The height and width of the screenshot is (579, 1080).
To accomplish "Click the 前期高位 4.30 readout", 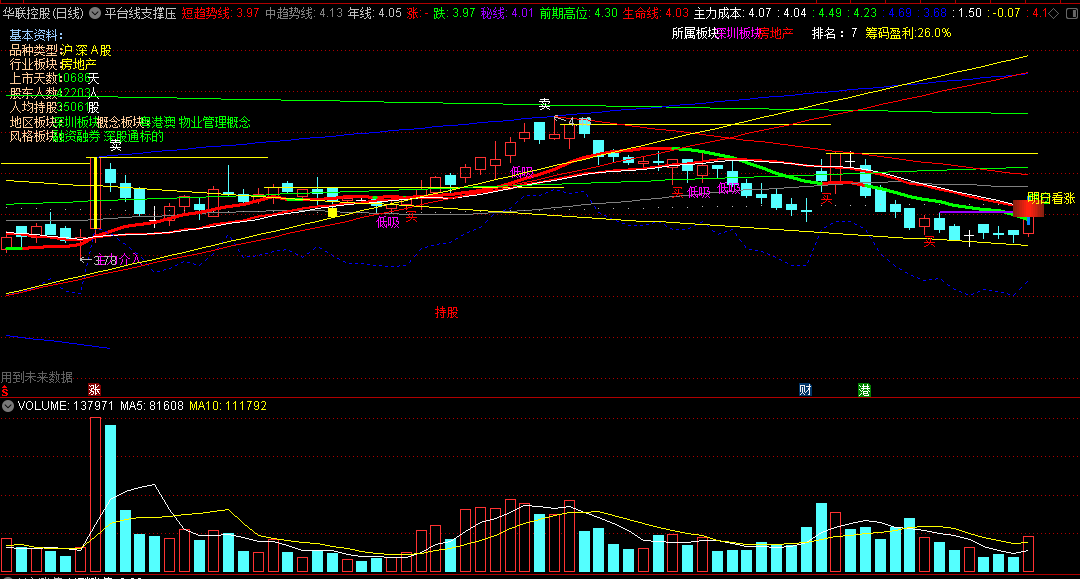I will point(579,13).
